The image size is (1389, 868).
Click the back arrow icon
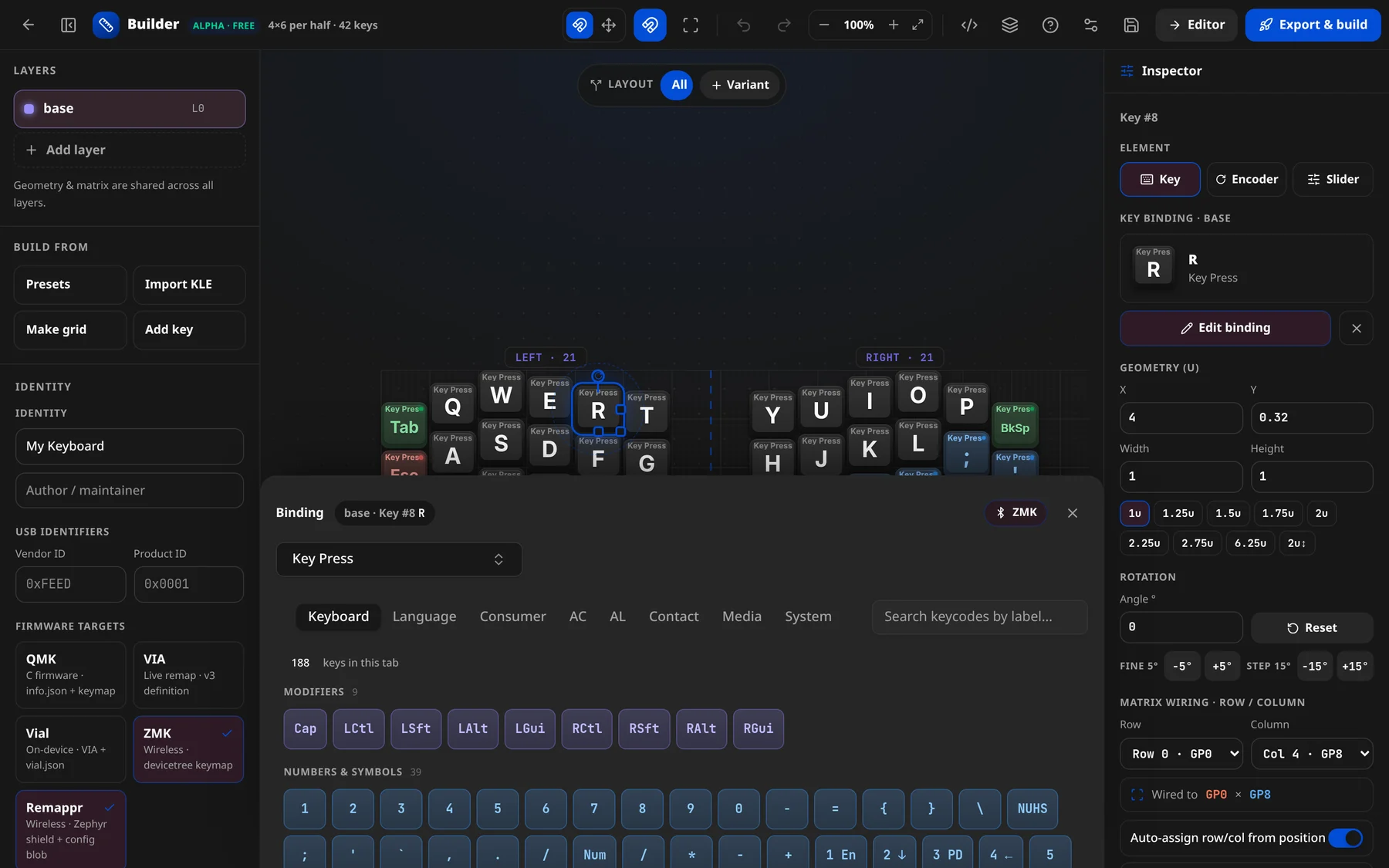[x=29, y=25]
